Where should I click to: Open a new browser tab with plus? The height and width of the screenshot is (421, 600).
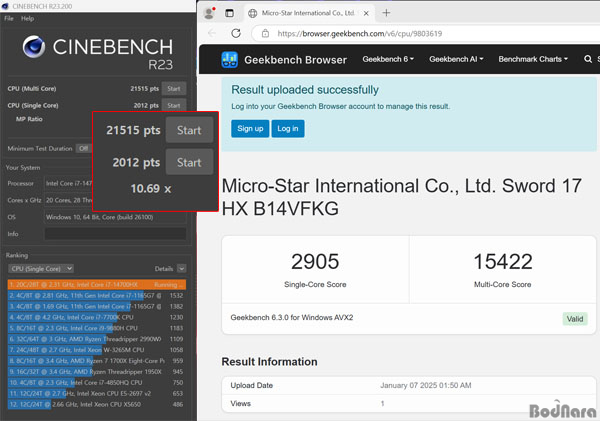[386, 13]
